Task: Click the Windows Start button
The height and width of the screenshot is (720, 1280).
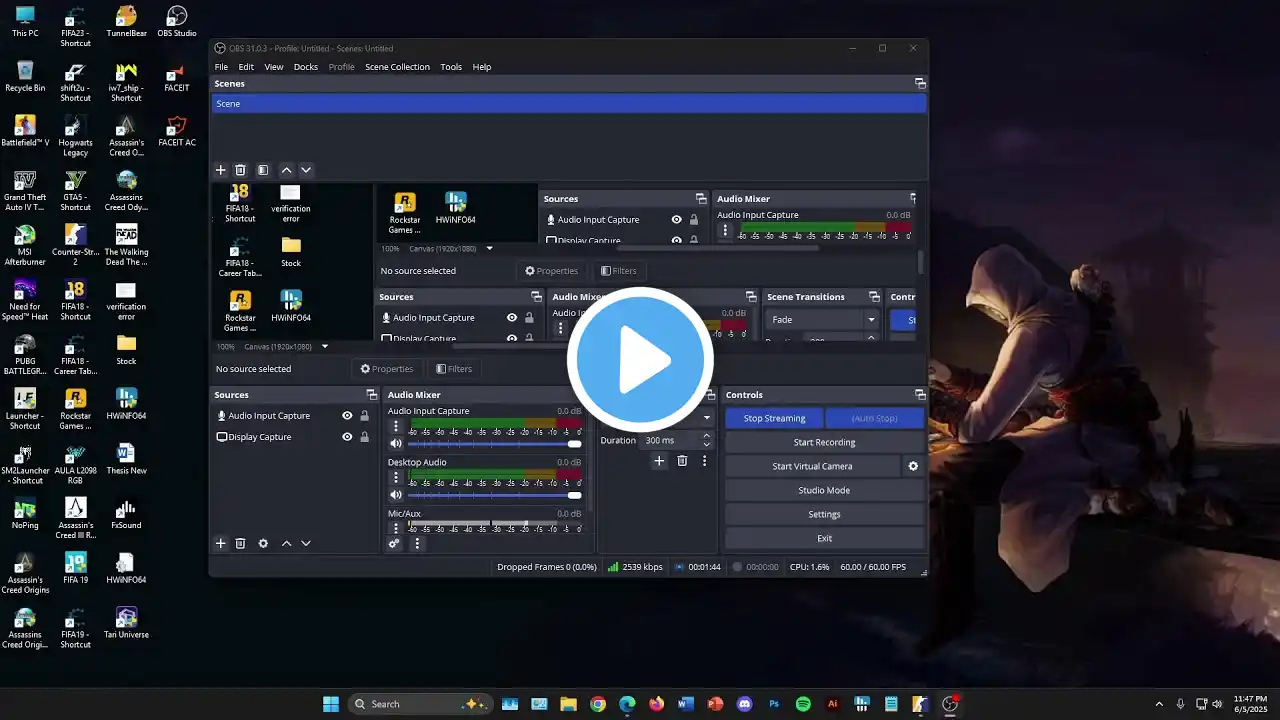Action: pos(331,704)
